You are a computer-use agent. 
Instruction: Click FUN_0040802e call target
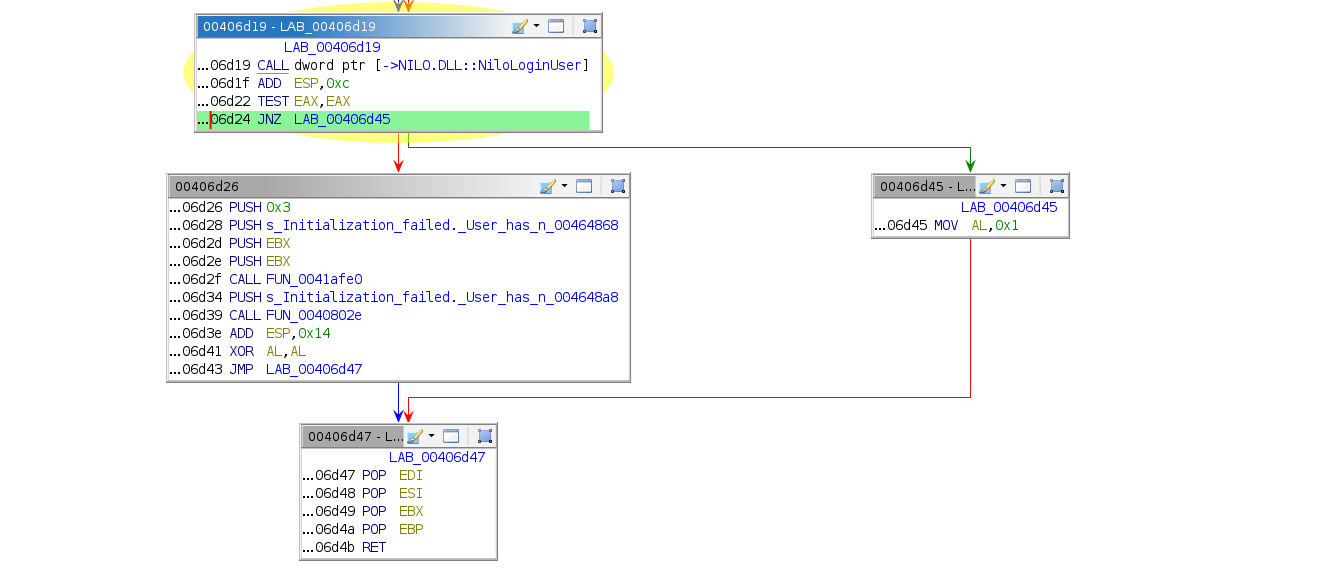pyautogui.click(x=314, y=316)
